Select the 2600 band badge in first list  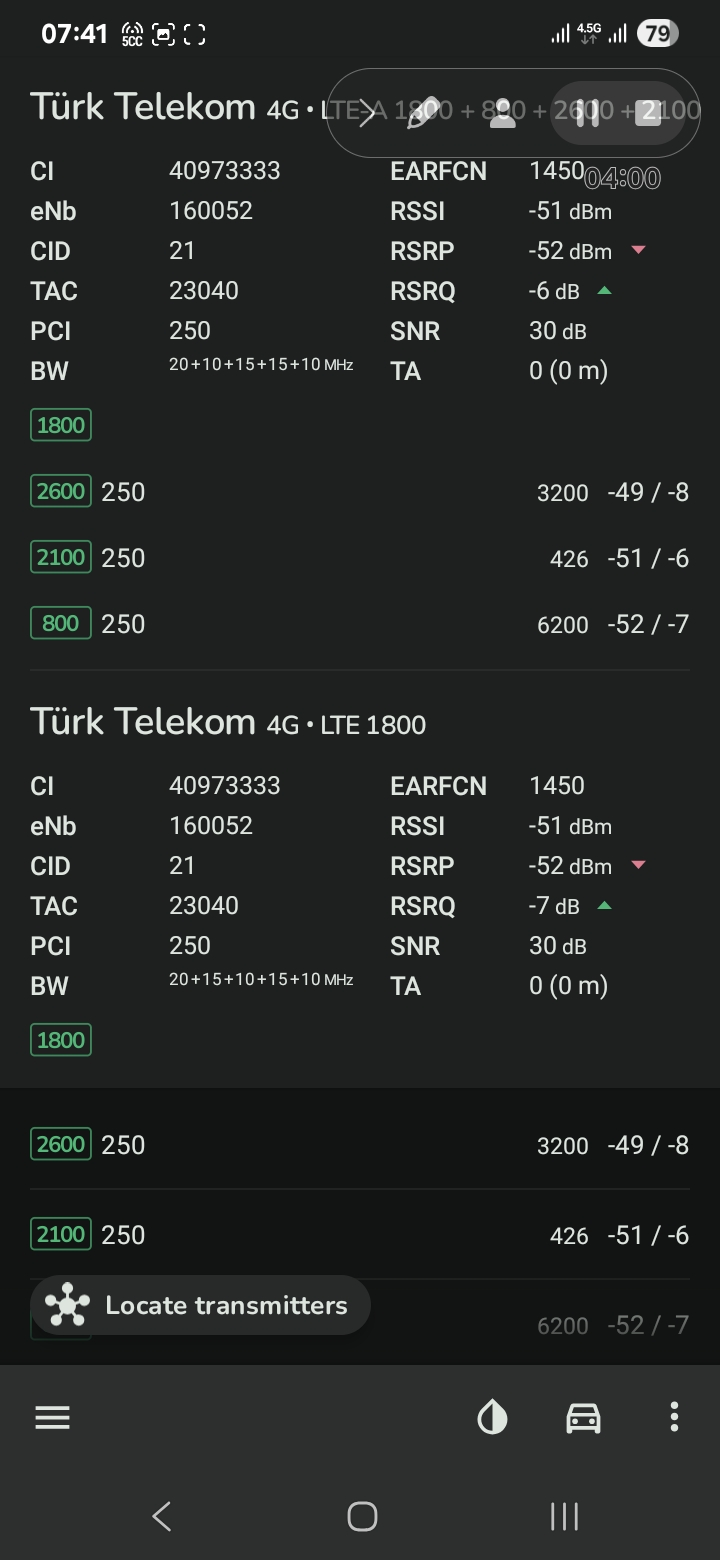61,491
